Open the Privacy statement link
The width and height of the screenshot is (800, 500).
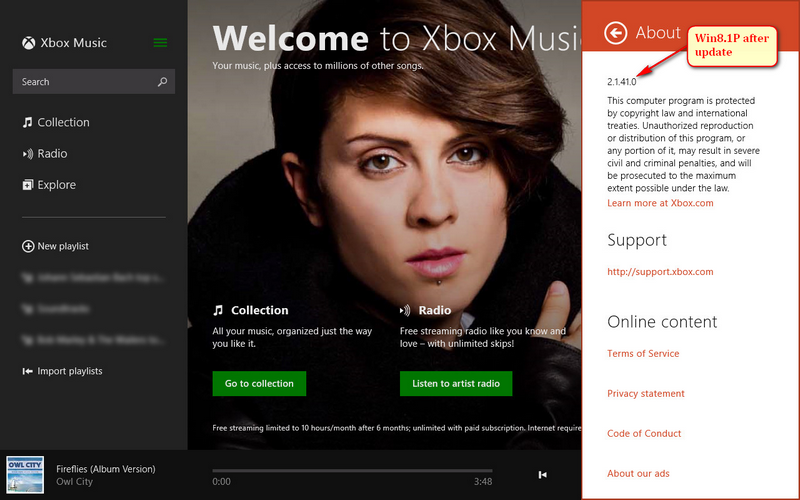pyautogui.click(x=646, y=394)
